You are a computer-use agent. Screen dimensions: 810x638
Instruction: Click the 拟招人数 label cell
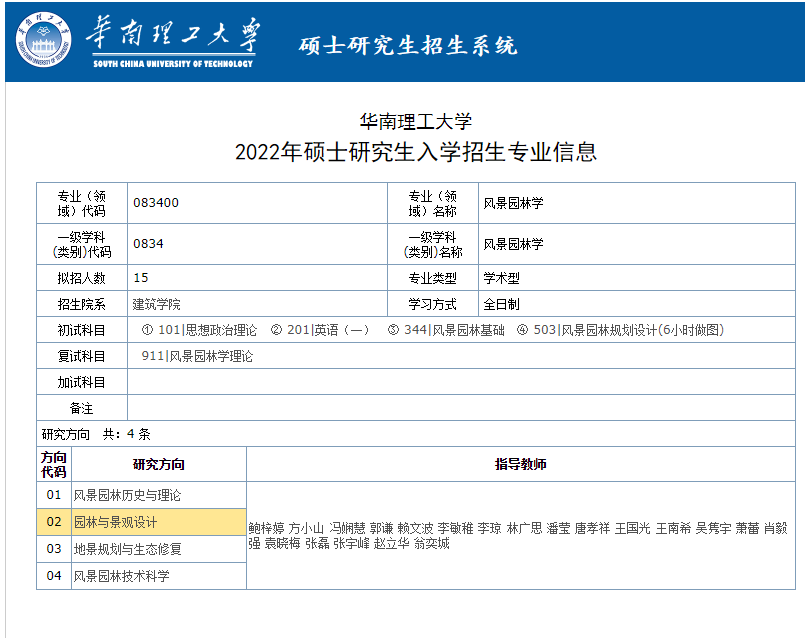[82, 278]
